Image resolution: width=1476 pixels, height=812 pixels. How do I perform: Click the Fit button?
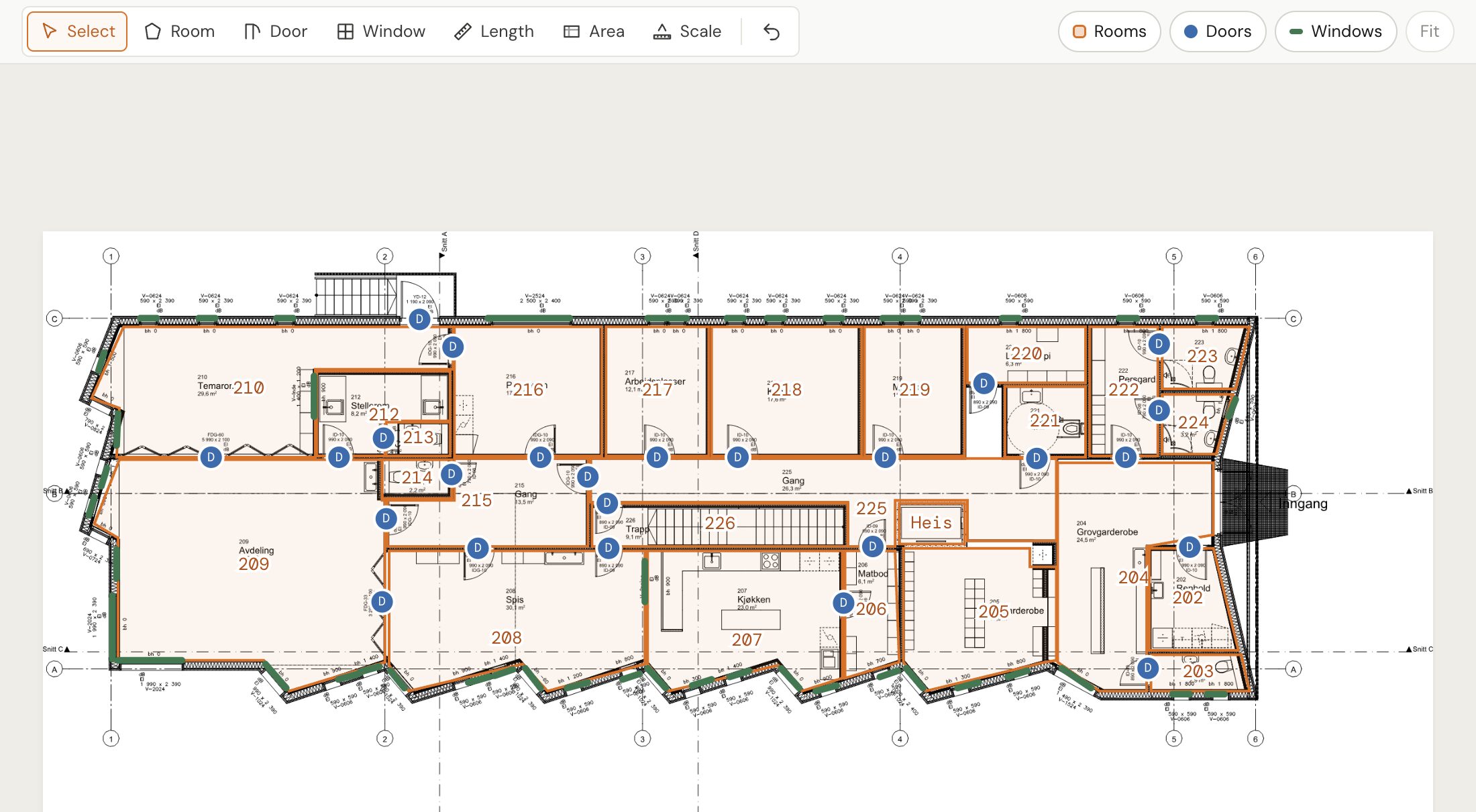click(1430, 32)
